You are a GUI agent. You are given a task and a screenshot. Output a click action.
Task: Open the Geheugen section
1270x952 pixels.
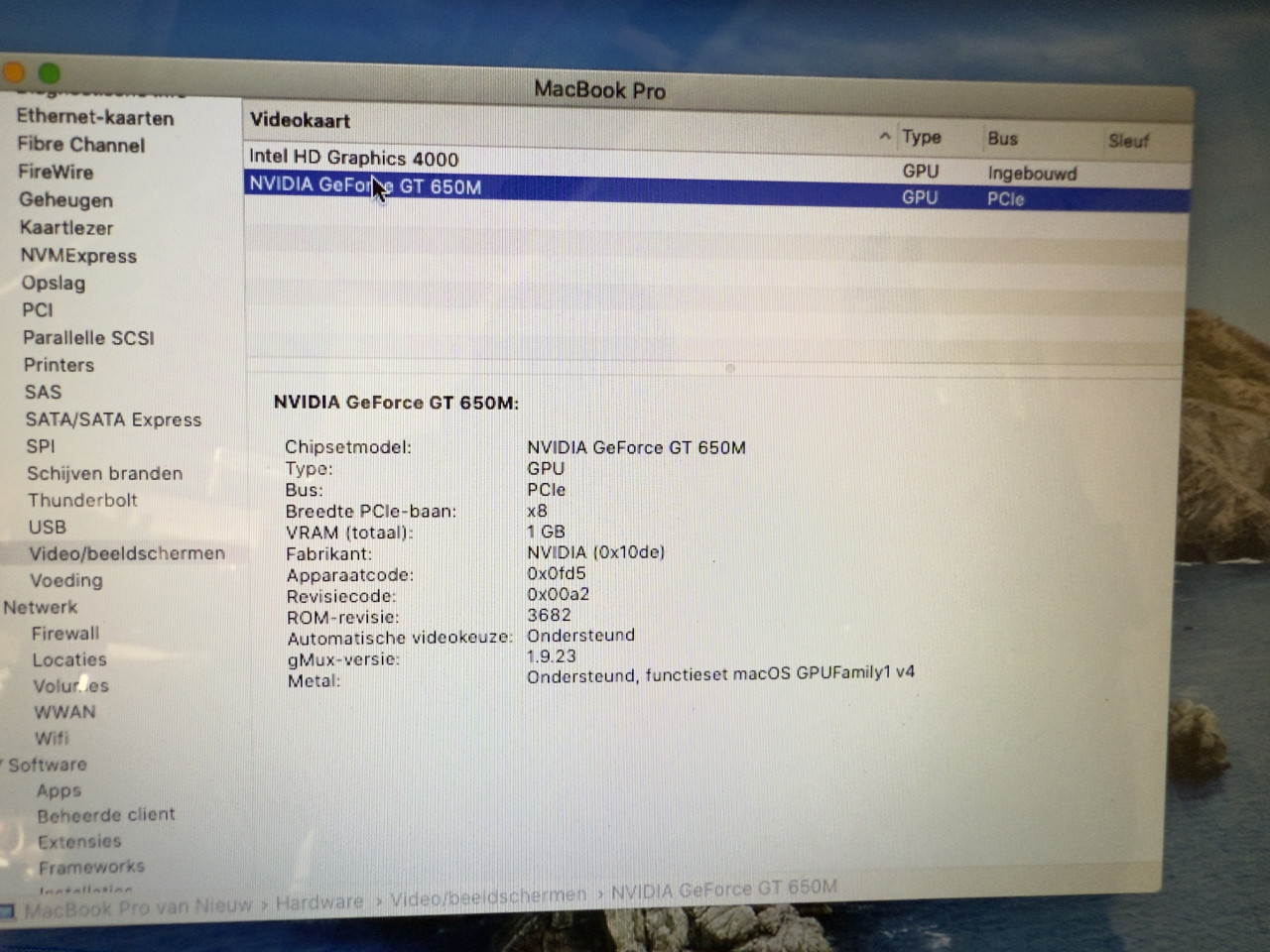65,199
